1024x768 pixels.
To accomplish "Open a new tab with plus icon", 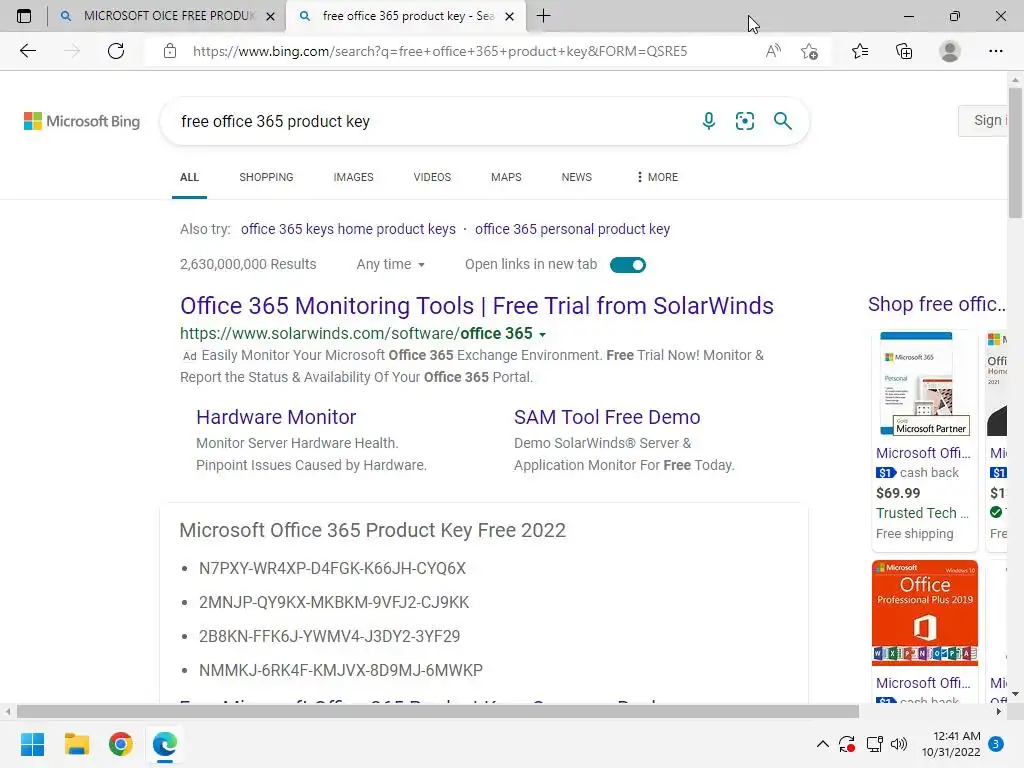I will pos(543,16).
